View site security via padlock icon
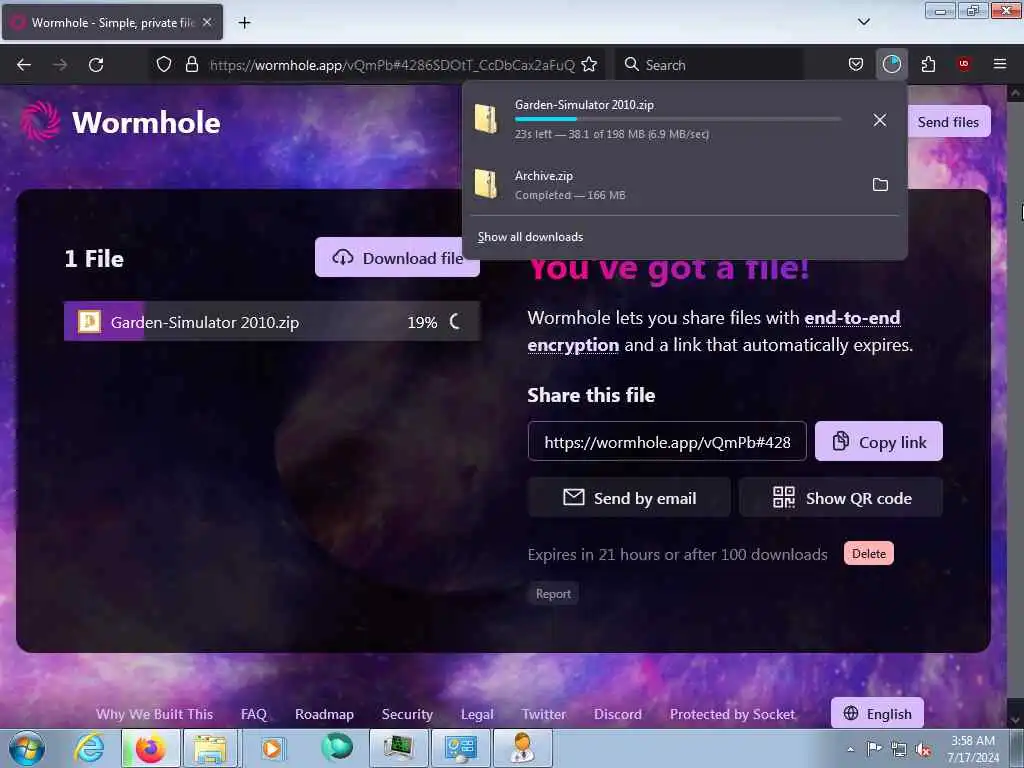The image size is (1024, 768). (191, 65)
